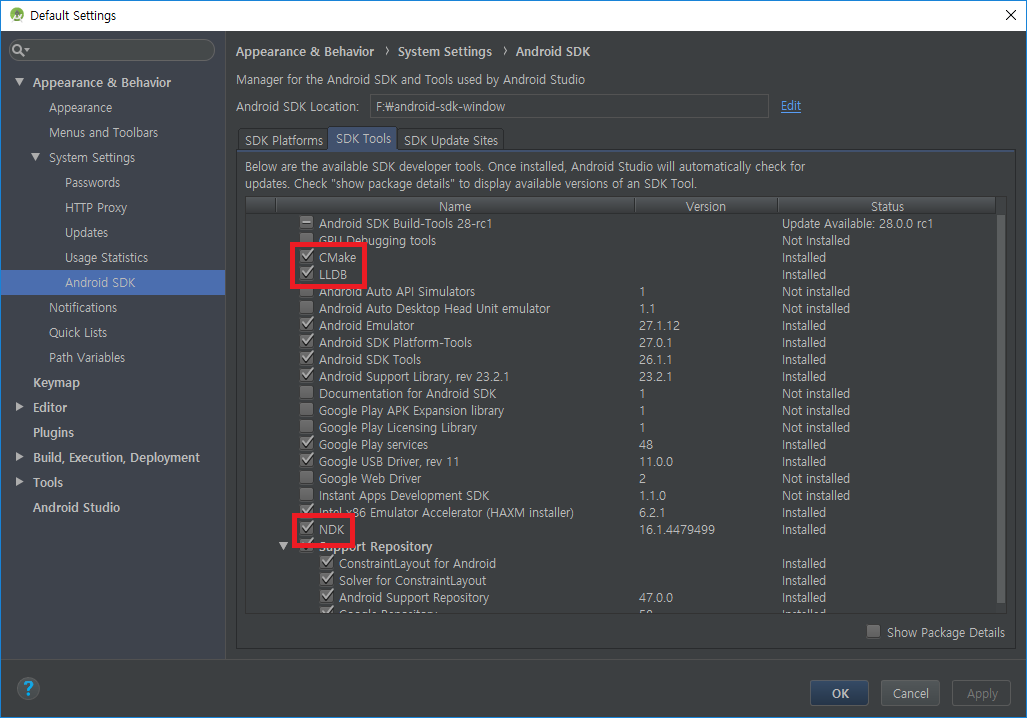Image resolution: width=1027 pixels, height=718 pixels.
Task: Click the Apply button
Action: (x=982, y=693)
